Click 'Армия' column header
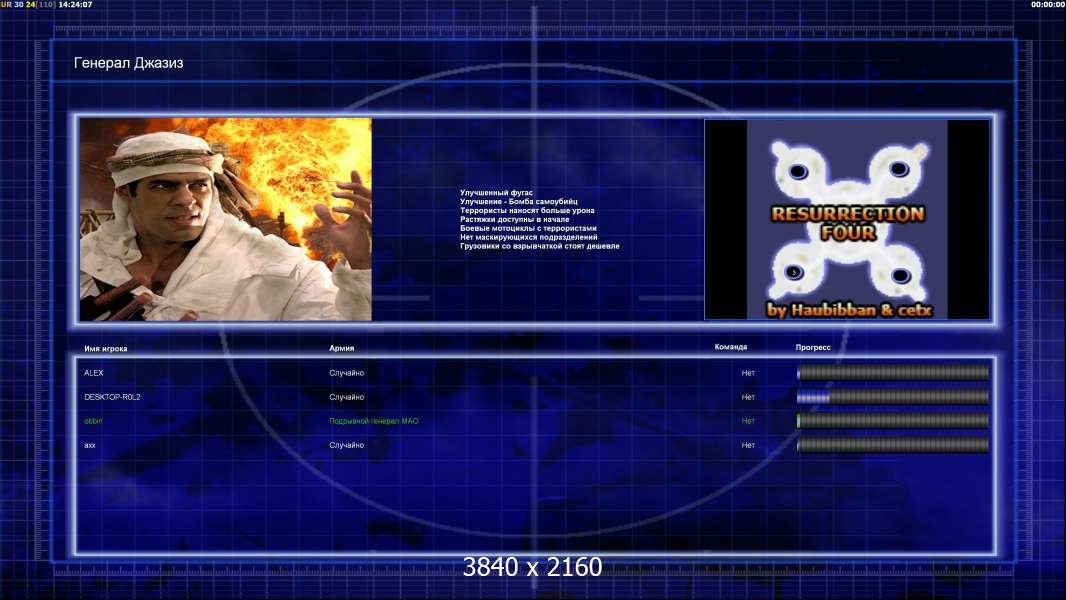 341,348
